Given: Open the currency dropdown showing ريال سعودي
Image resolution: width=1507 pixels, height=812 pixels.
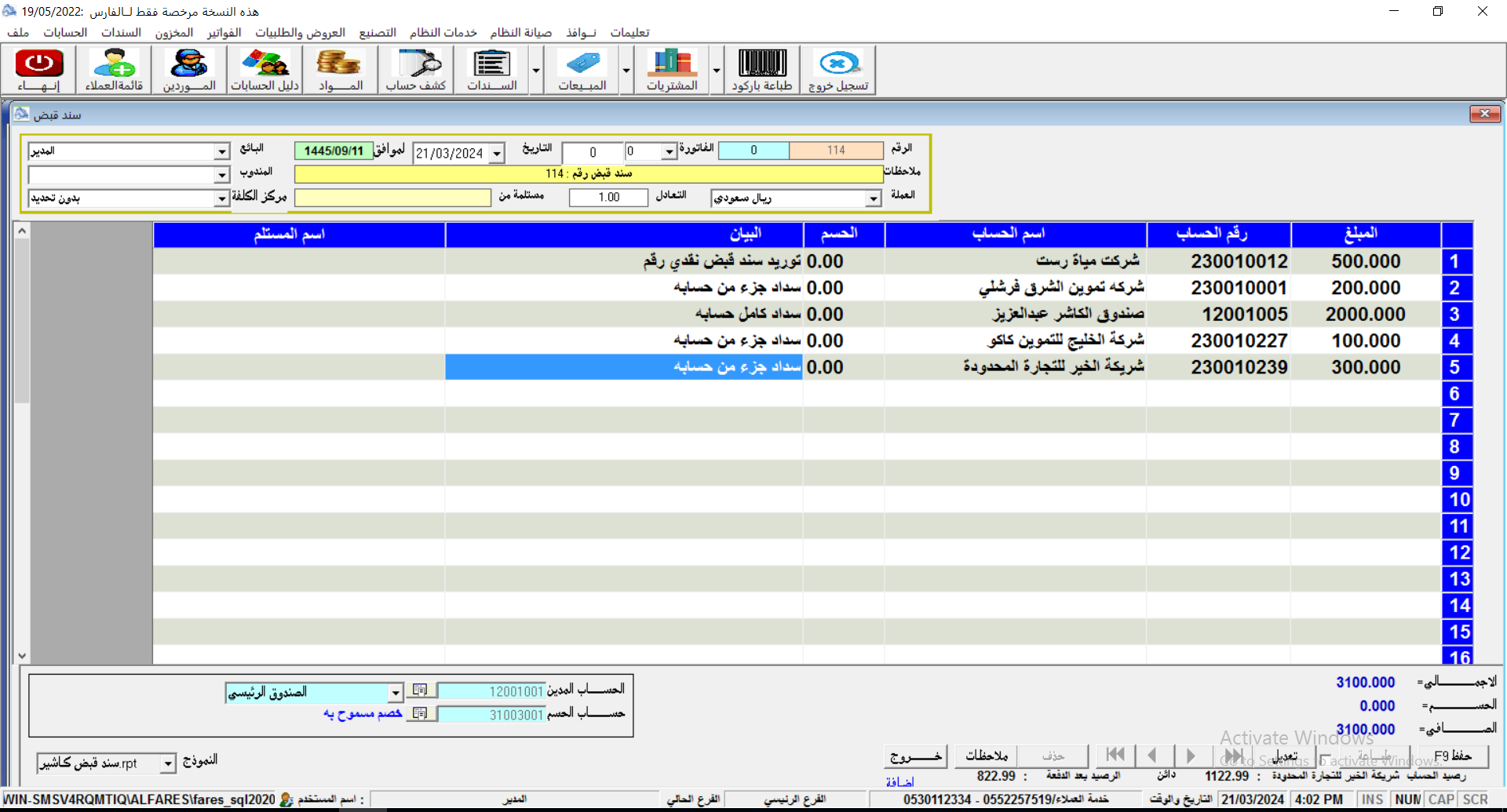Looking at the screenshot, I should (874, 198).
